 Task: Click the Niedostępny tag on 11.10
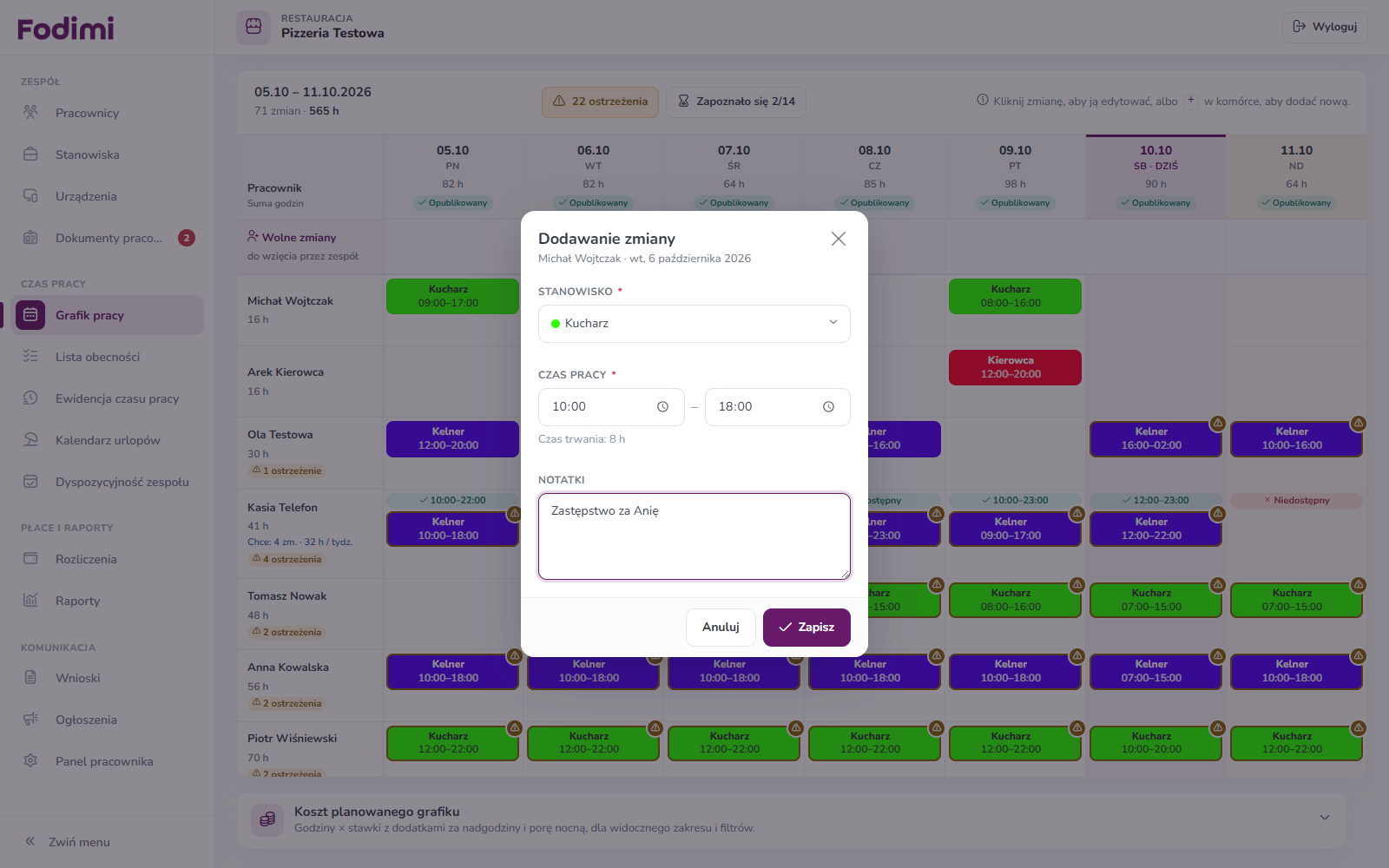(x=1296, y=501)
